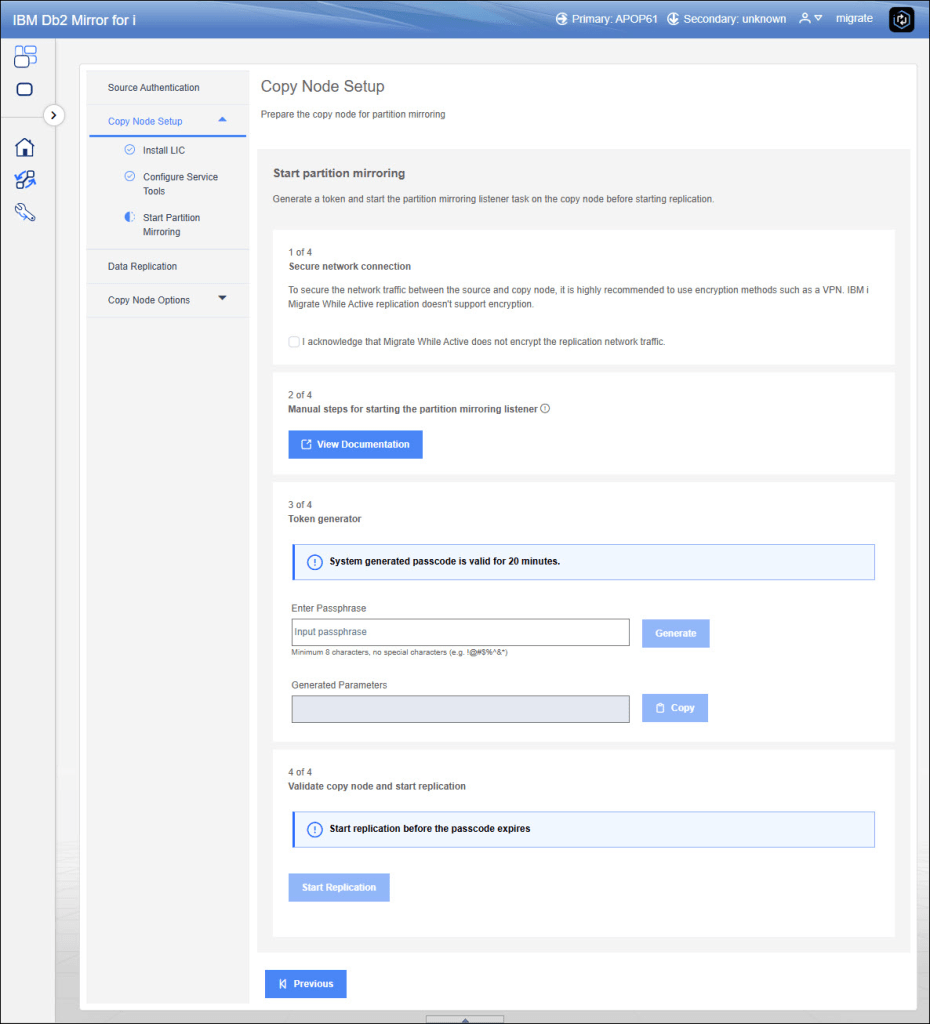Image resolution: width=930 pixels, height=1024 pixels.
Task: Go to Home via house icon
Action: (x=25, y=147)
